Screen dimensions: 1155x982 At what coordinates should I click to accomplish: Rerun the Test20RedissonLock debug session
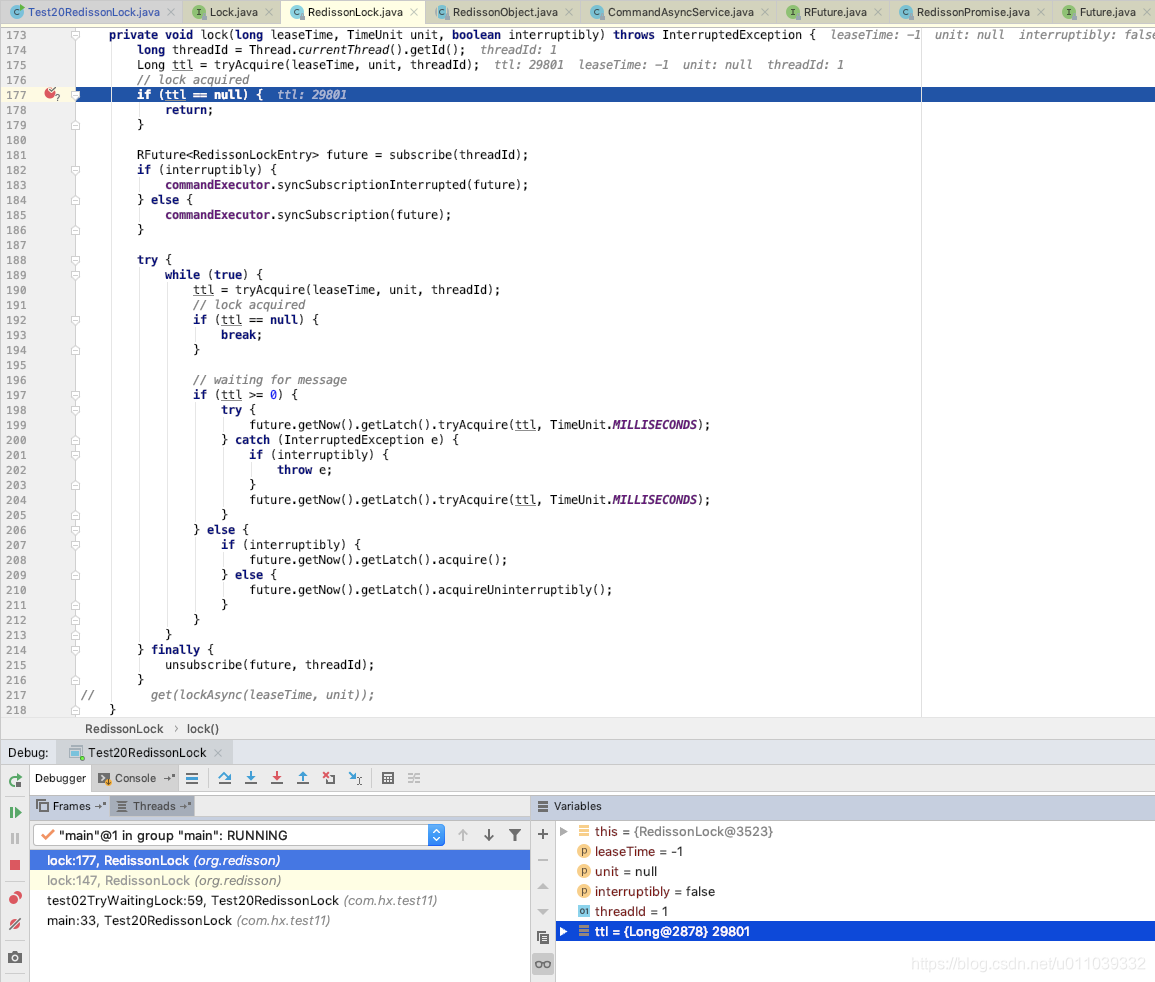tap(15, 780)
